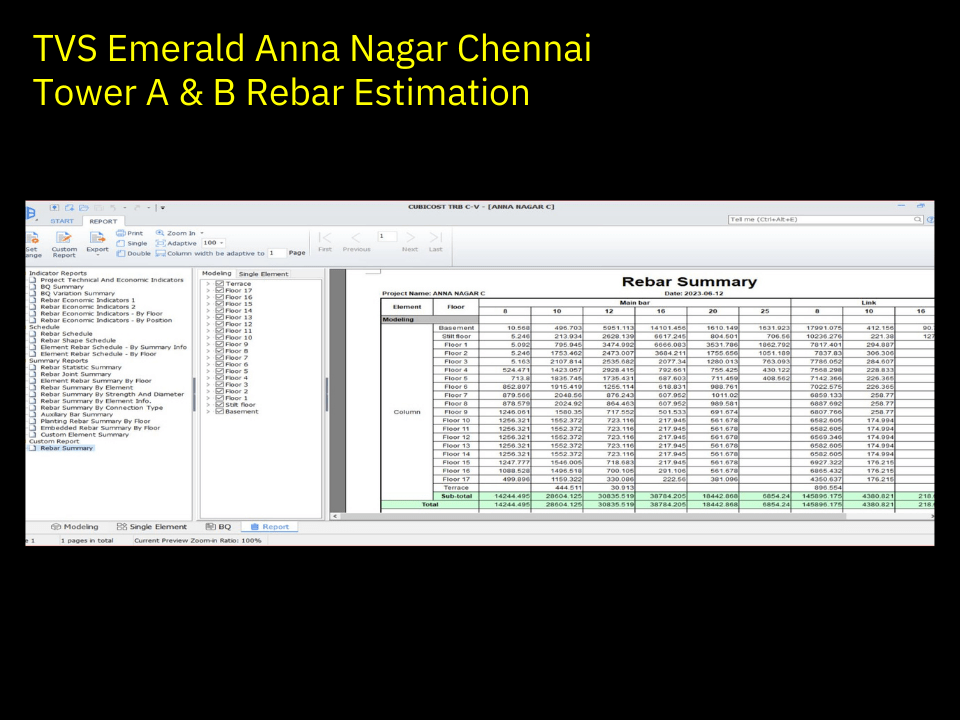Open the Rebar Schedule report

[66, 334]
